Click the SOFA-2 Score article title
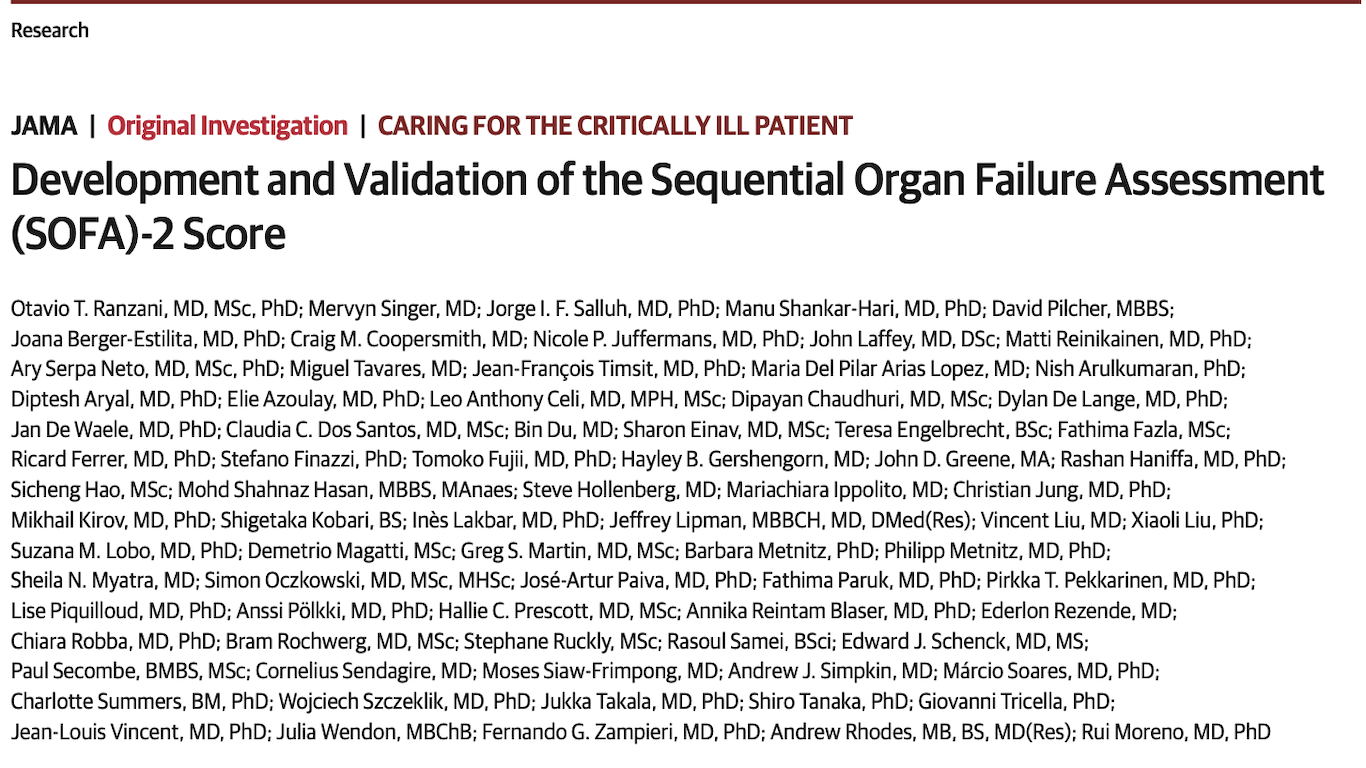This screenshot has width=1366, height=768. point(667,206)
